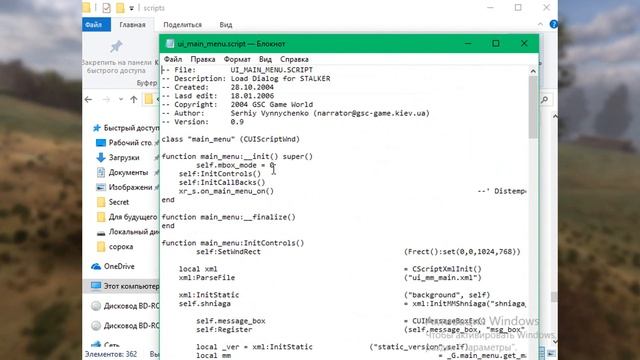Click Explorer search magnifier icon
This screenshot has width=640, height=360.
pos(544,100)
